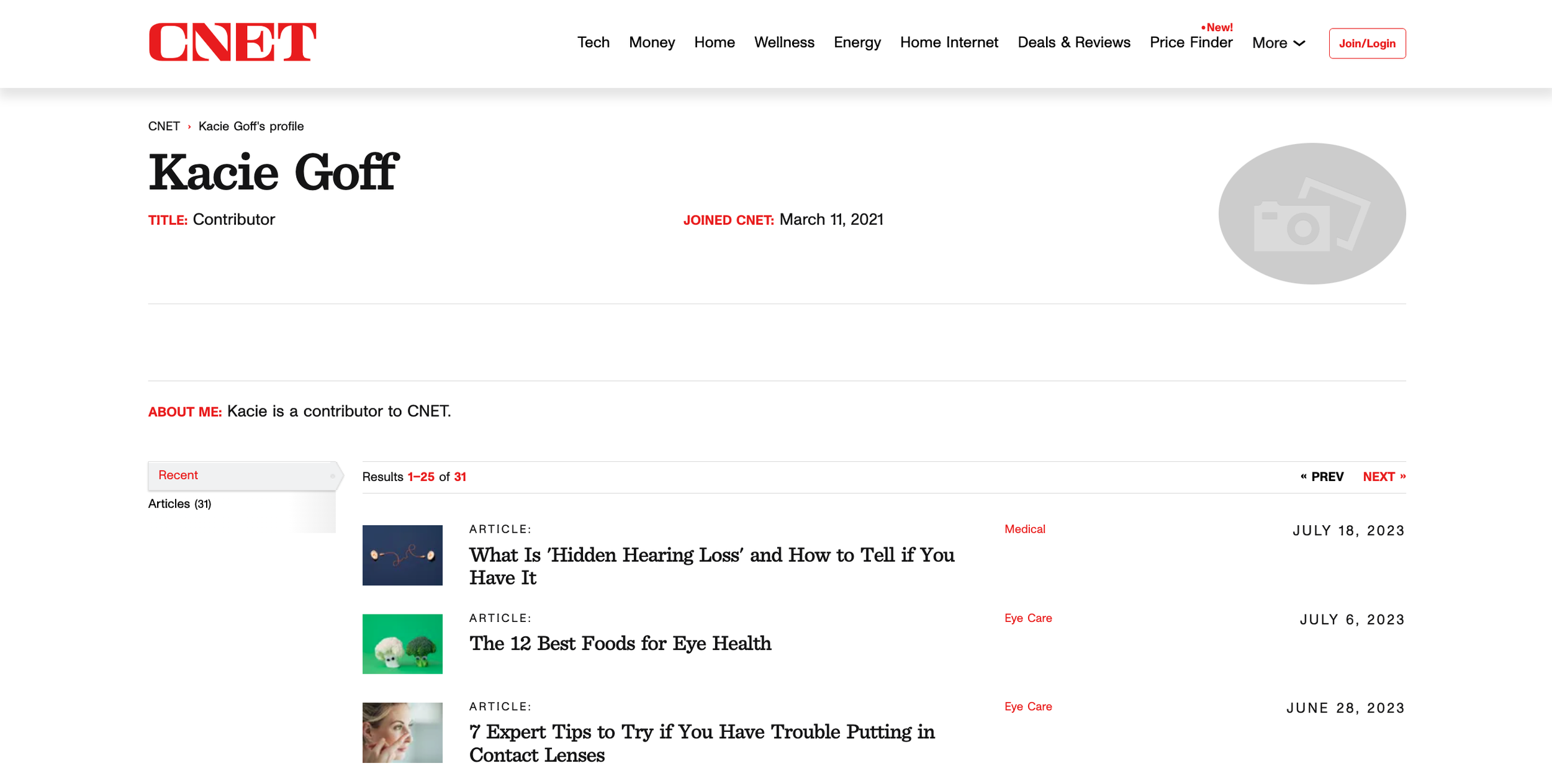Image resolution: width=1552 pixels, height=784 pixels.
Task: Click the 'Kacie Goff' heading
Action: click(273, 172)
